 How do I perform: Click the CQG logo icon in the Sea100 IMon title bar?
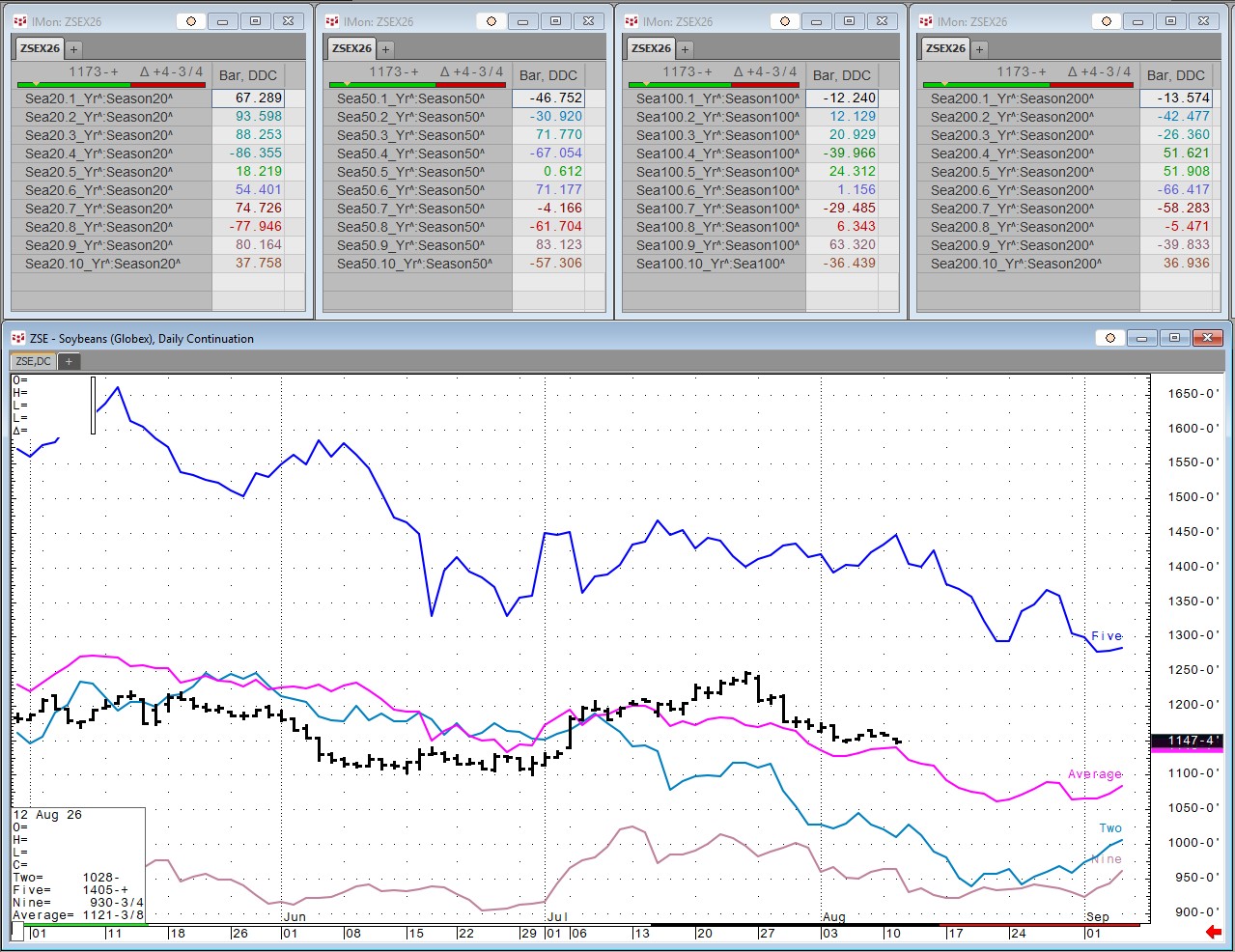[632, 21]
